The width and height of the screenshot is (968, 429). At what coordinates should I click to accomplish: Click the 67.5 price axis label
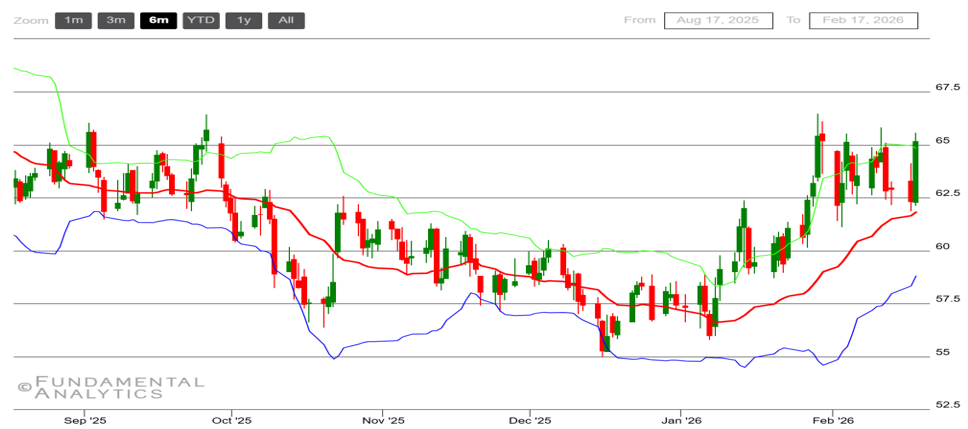pos(948,88)
